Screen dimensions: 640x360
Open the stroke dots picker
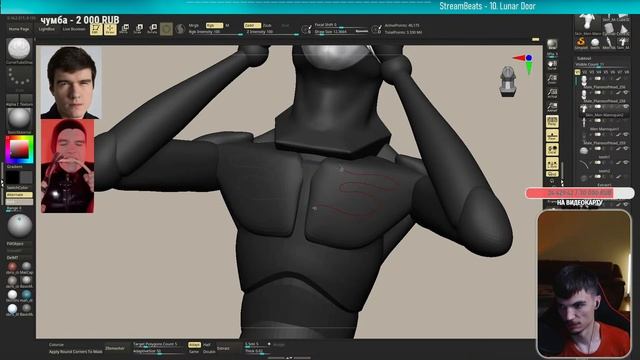click(x=19, y=78)
